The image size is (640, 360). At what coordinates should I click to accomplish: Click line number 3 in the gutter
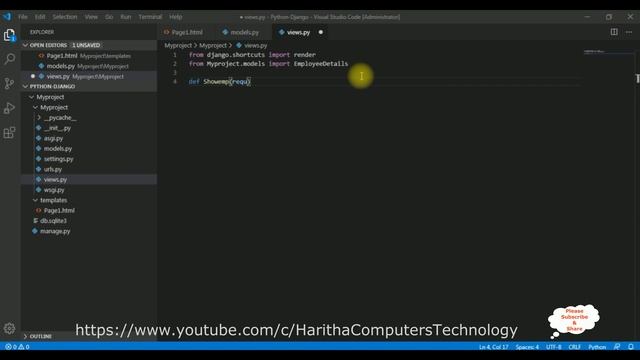tap(175, 73)
